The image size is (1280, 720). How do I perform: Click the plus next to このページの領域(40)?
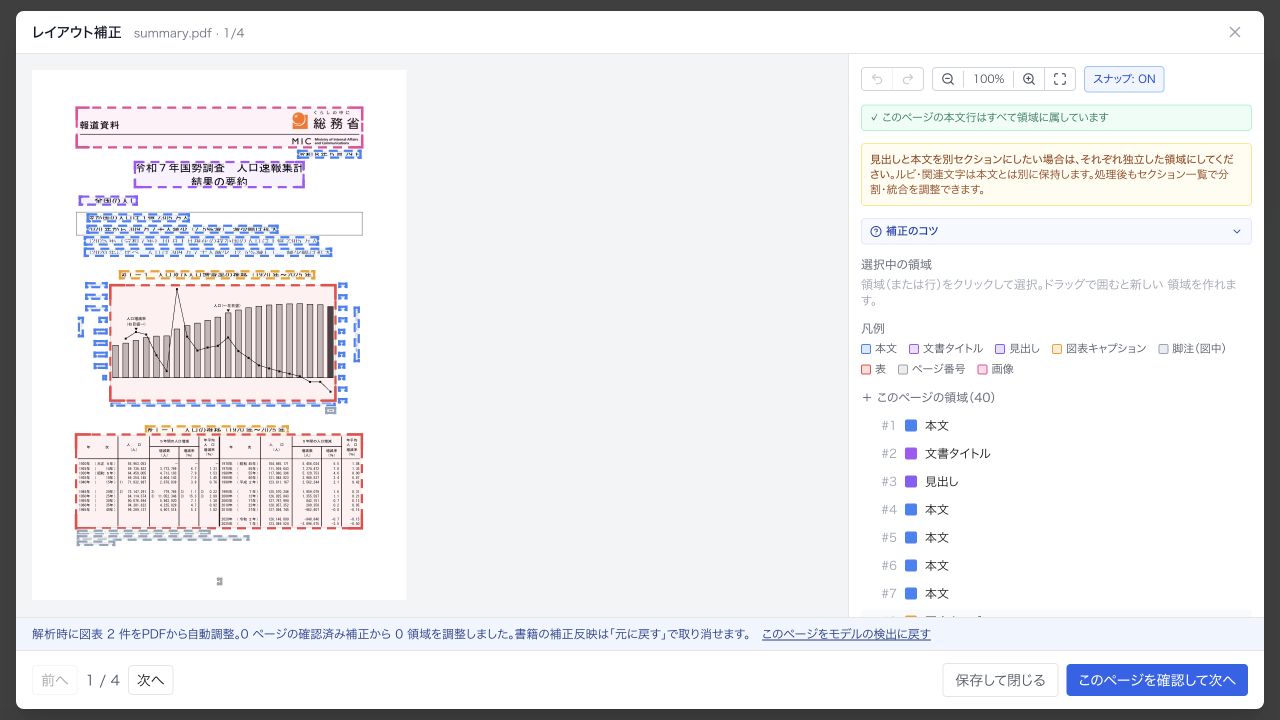click(x=866, y=397)
